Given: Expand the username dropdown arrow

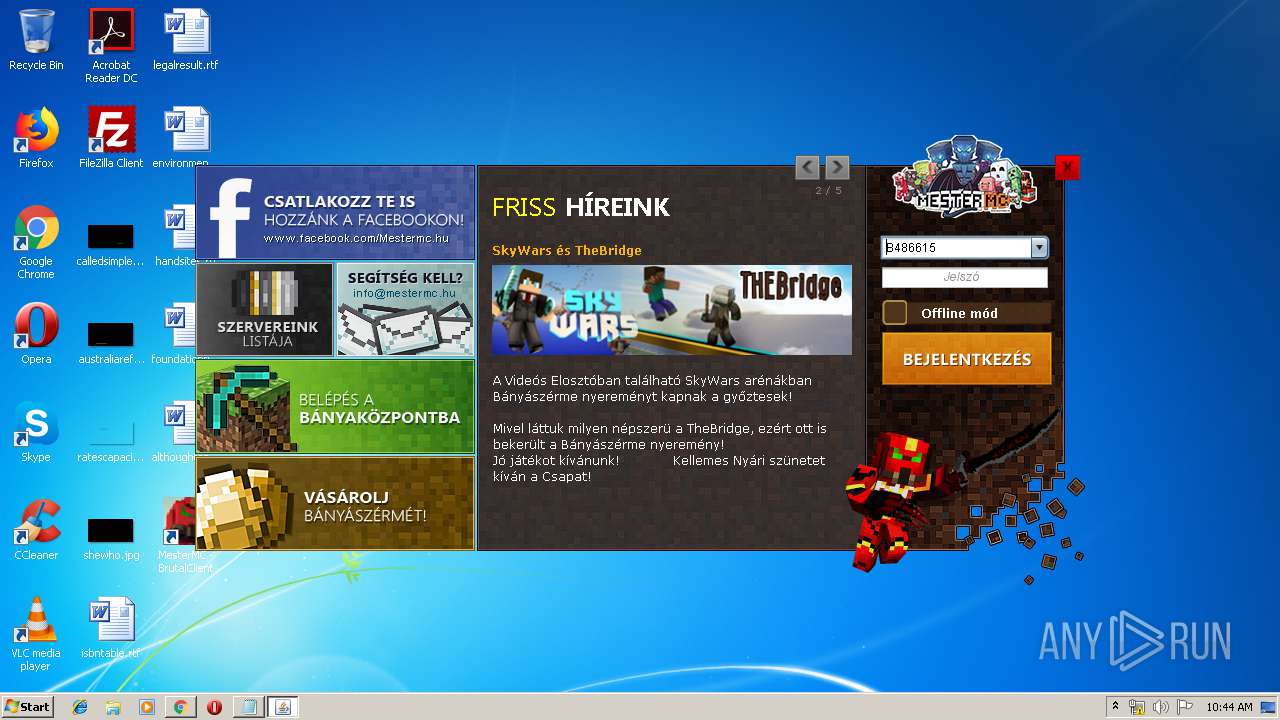Looking at the screenshot, I should click(x=1039, y=248).
